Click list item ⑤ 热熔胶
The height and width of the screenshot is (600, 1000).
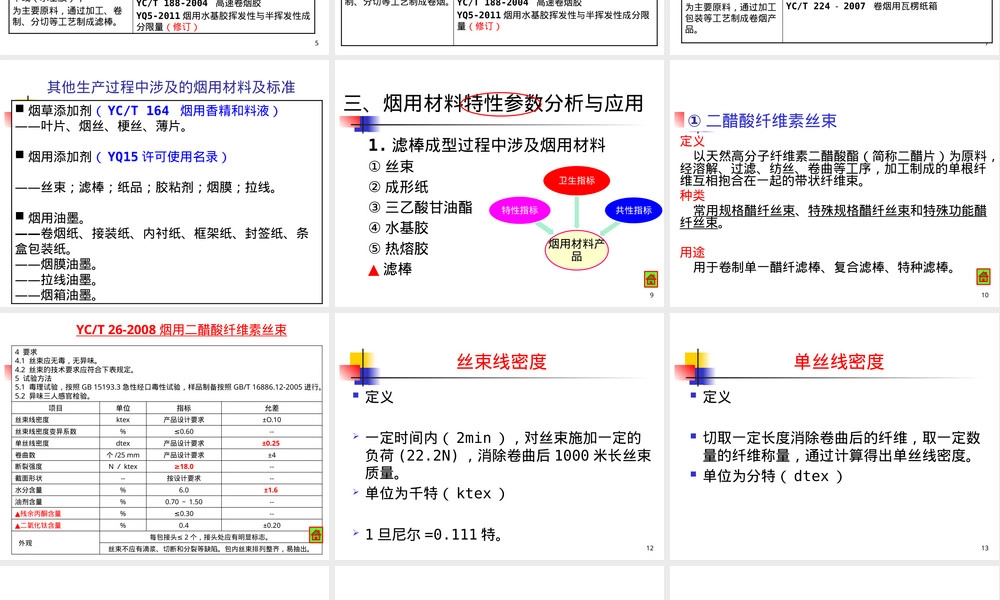[x=399, y=249]
